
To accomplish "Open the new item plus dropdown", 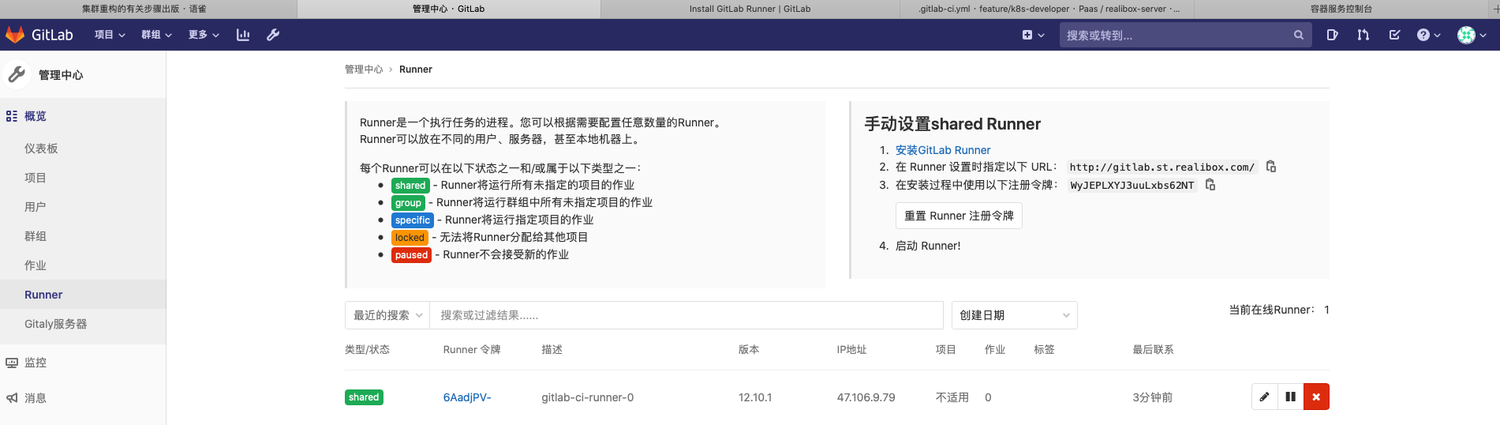I will tap(1033, 35).
